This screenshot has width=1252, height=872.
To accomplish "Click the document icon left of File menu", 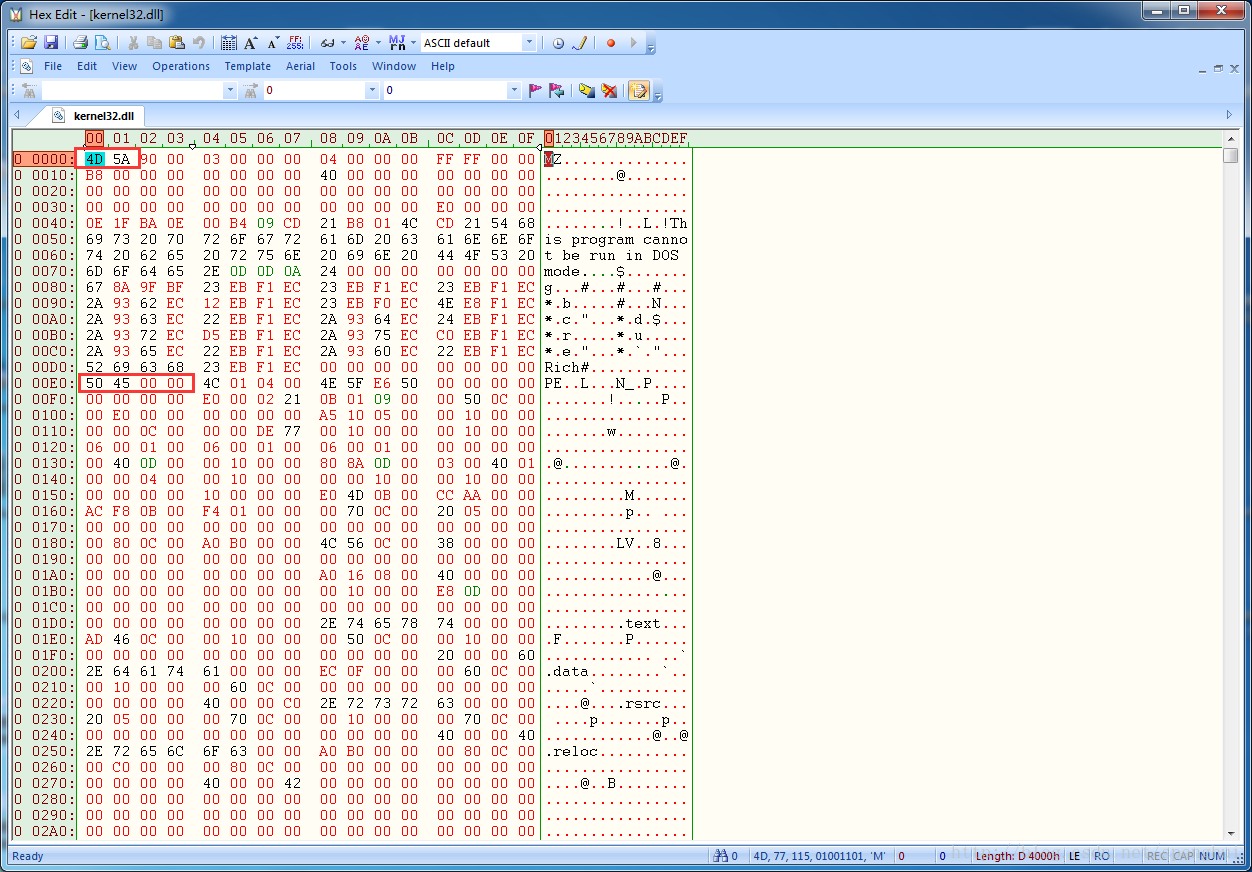I will pos(29,66).
